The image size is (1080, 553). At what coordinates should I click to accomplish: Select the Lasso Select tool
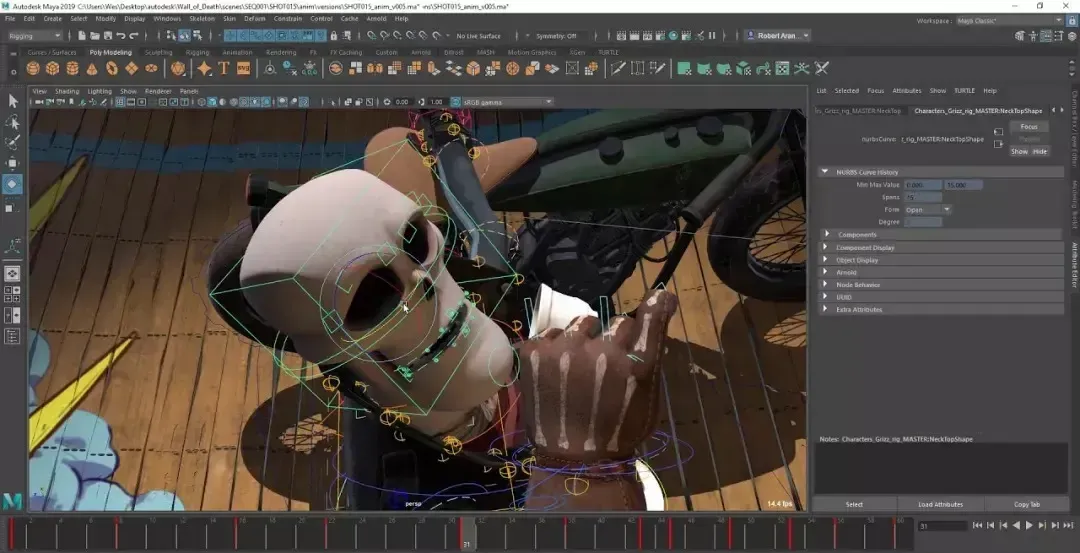(12, 123)
